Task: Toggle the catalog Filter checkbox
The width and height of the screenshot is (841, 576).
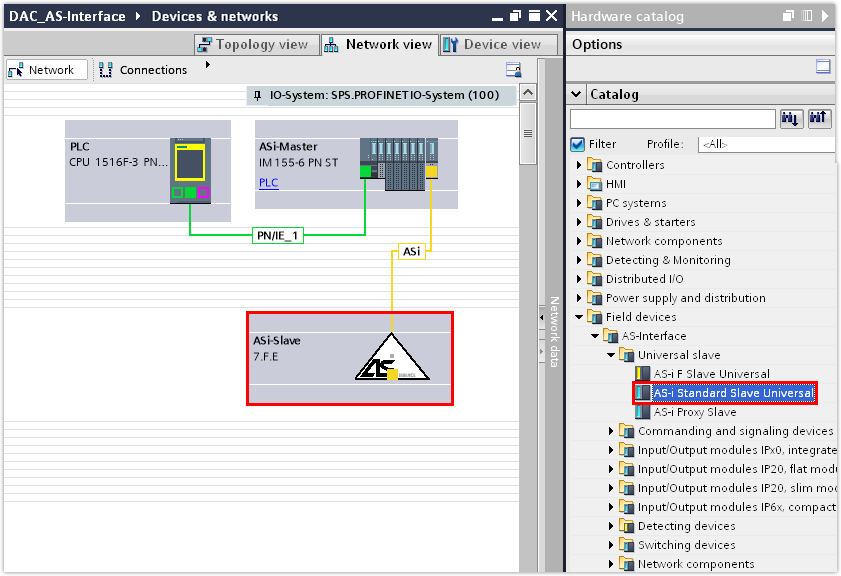Action: (x=577, y=144)
